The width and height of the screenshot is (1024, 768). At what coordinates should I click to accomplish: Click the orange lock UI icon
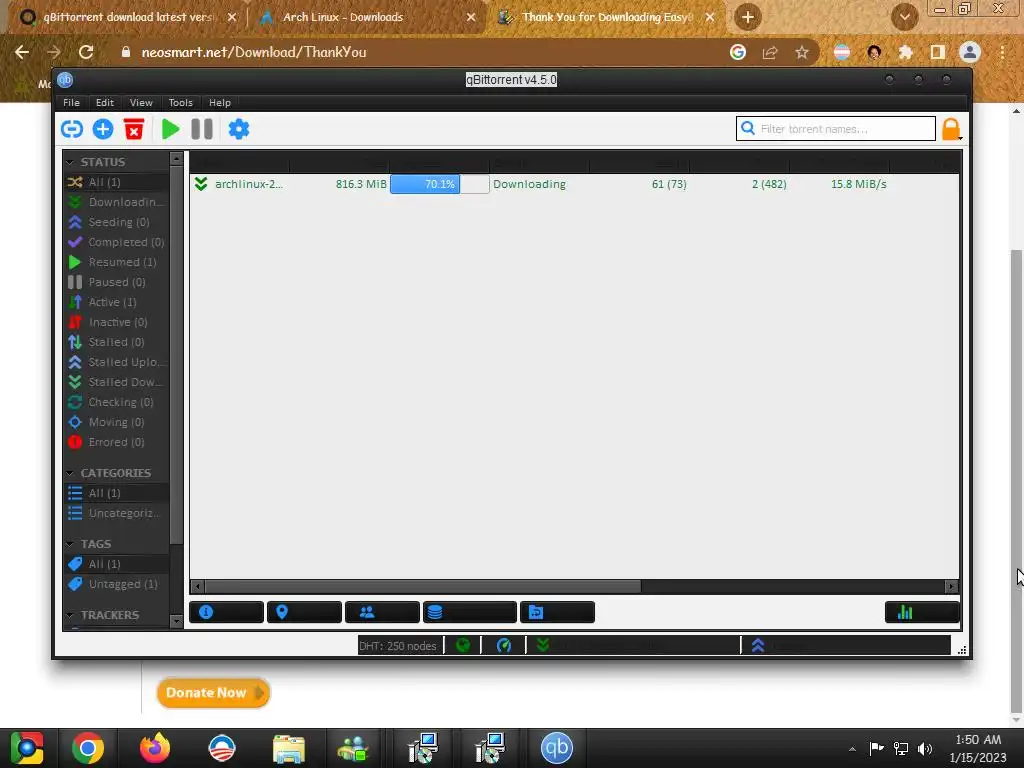click(951, 129)
